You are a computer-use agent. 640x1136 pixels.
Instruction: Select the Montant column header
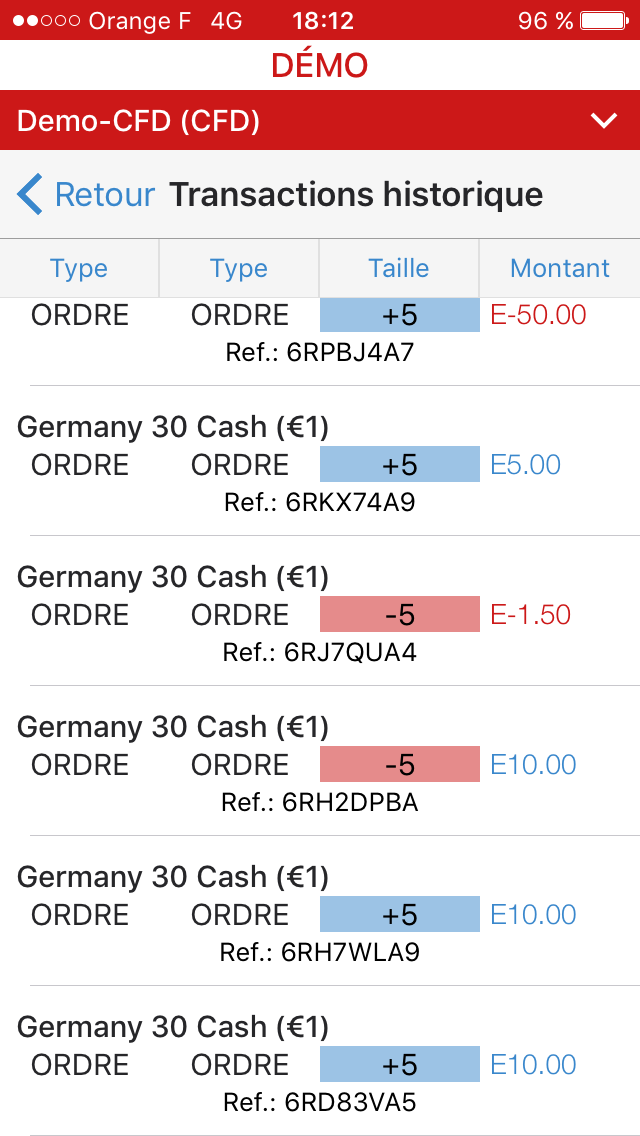click(560, 268)
